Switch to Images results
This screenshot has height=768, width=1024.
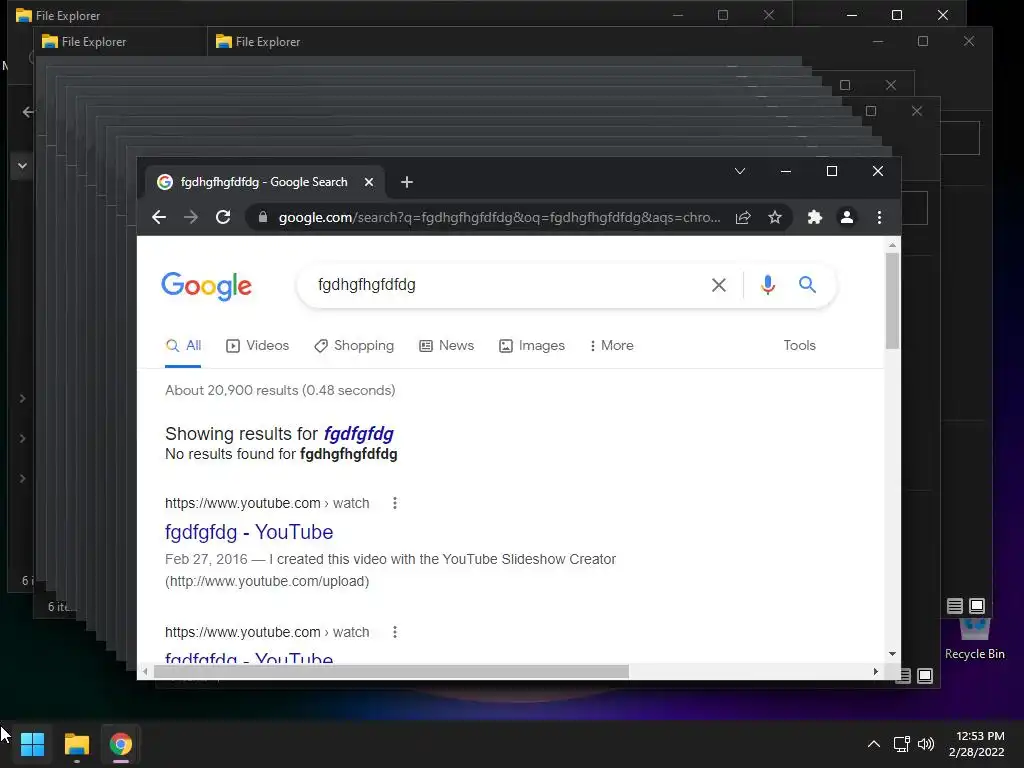click(x=532, y=345)
